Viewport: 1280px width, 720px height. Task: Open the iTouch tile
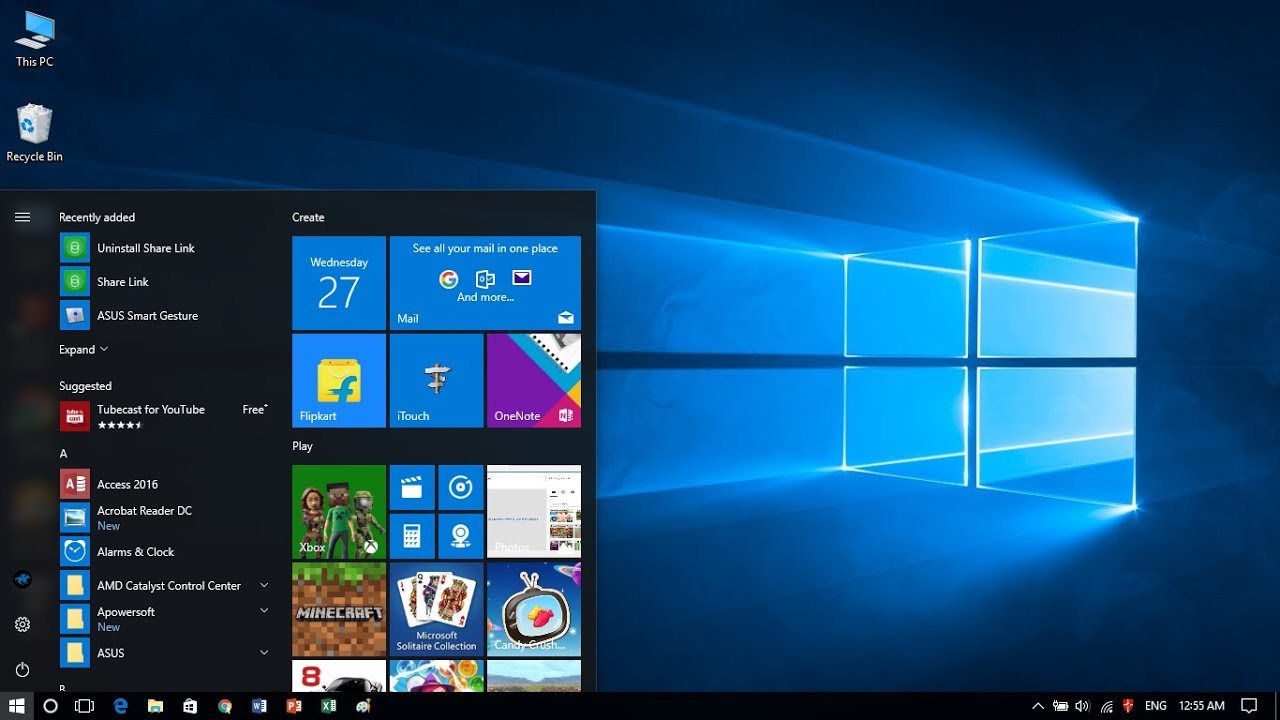436,381
